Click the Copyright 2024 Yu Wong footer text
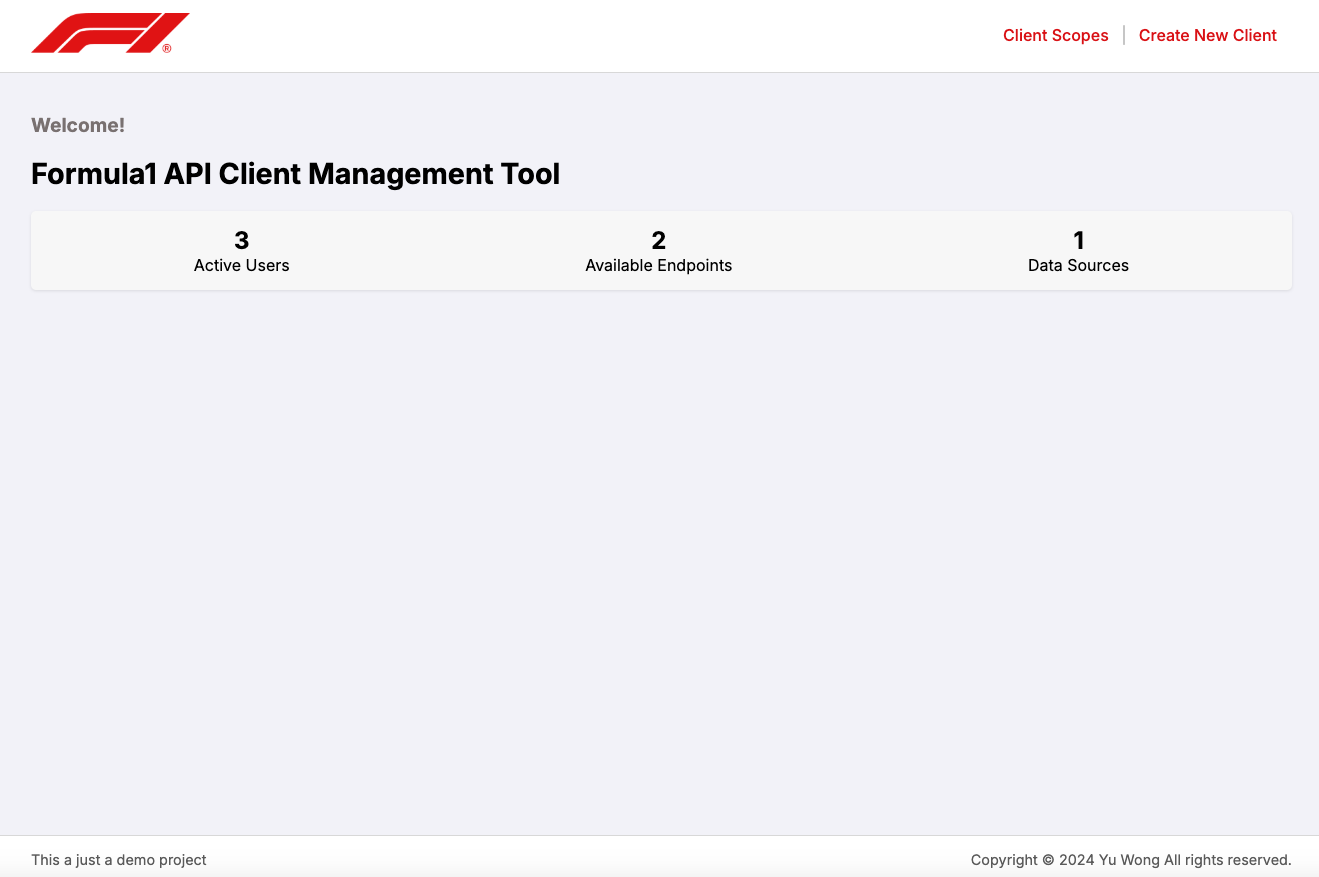Viewport: 1319px width, 877px height. [x=1131, y=860]
